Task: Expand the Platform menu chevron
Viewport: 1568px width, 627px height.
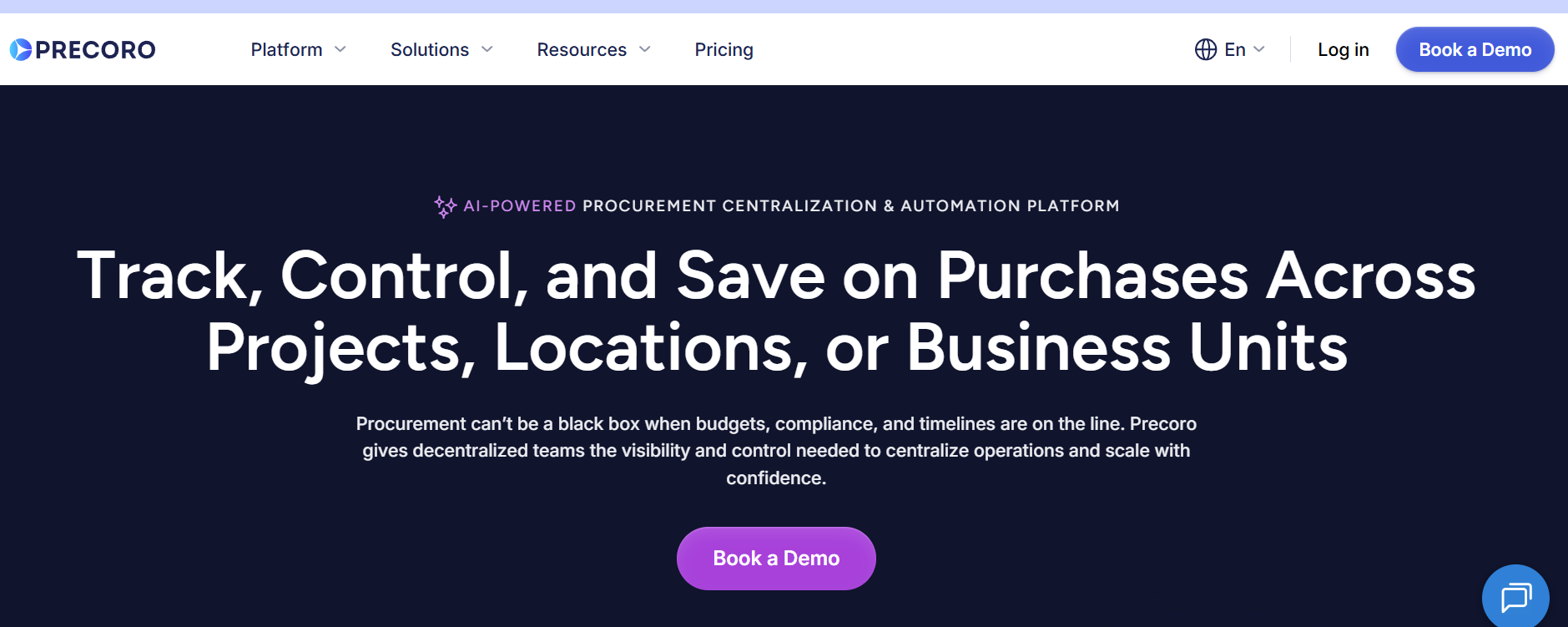Action: [340, 50]
